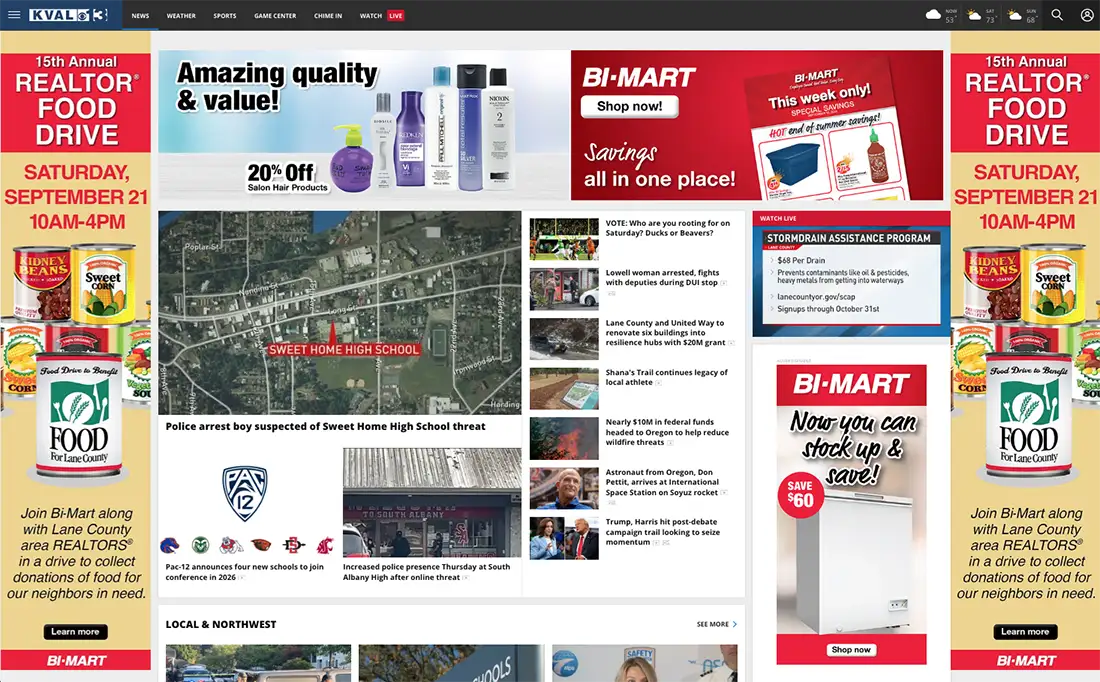This screenshot has width=1100, height=682.
Task: Click the Pac-12 shield logo image
Action: tap(244, 494)
